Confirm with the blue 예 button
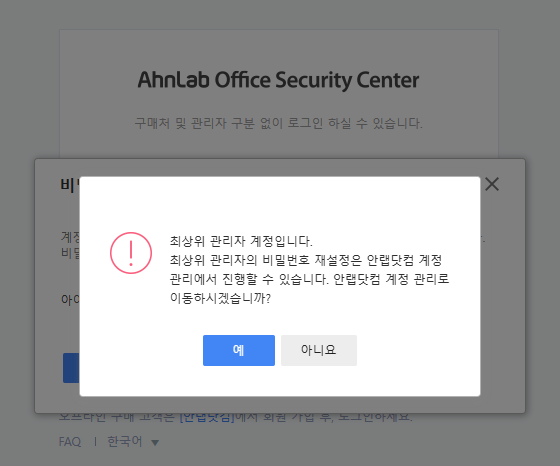This screenshot has width=560, height=466. pyautogui.click(x=239, y=350)
